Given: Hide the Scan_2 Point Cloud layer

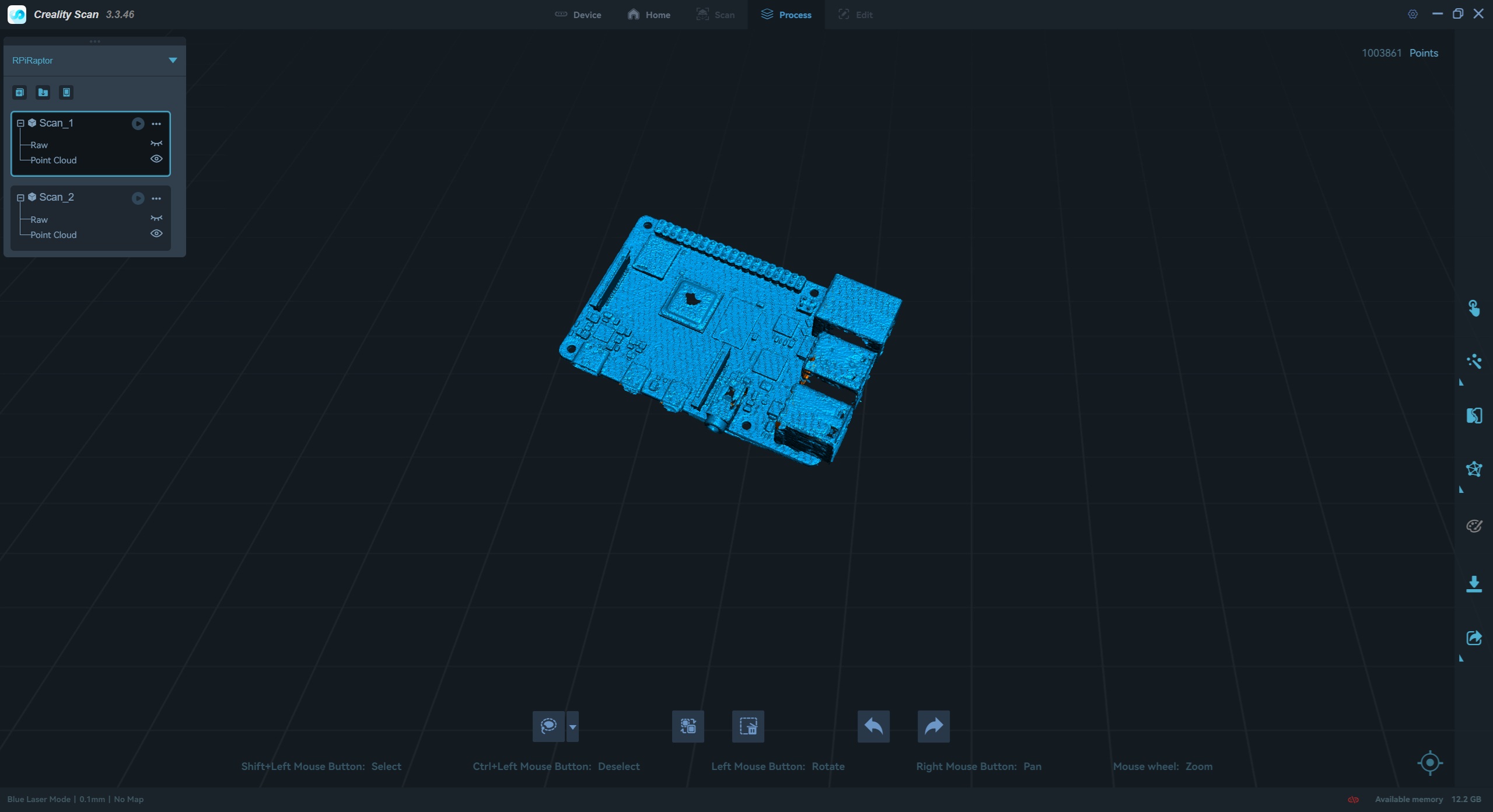Looking at the screenshot, I should coord(156,233).
